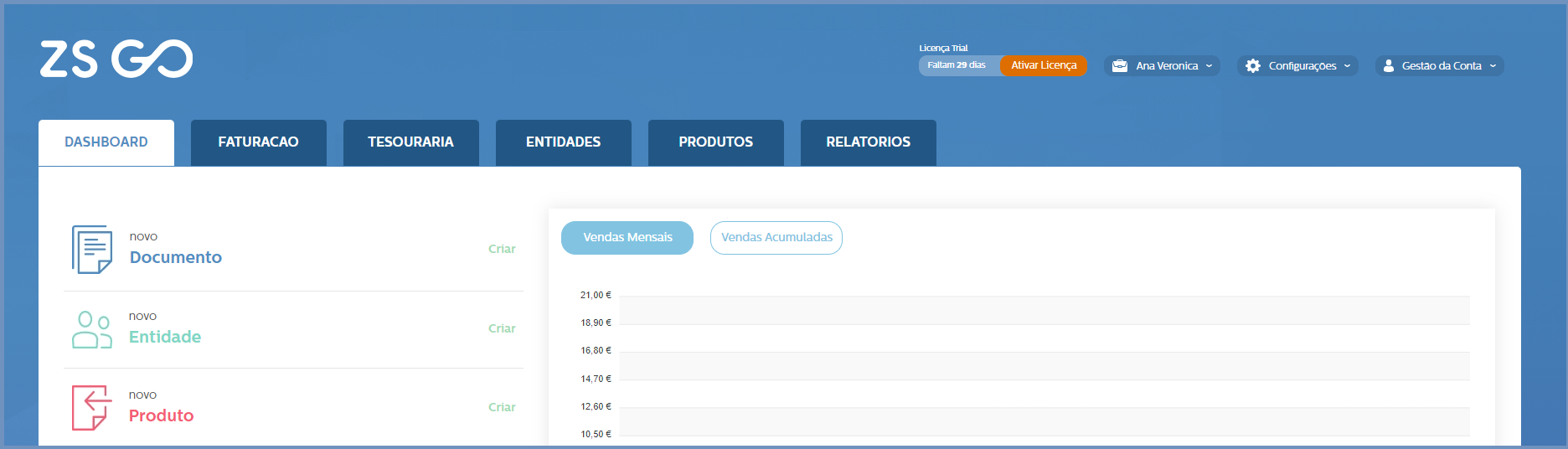1568x449 pixels.
Task: Switch to the RELATORIOS tab
Action: tap(869, 142)
